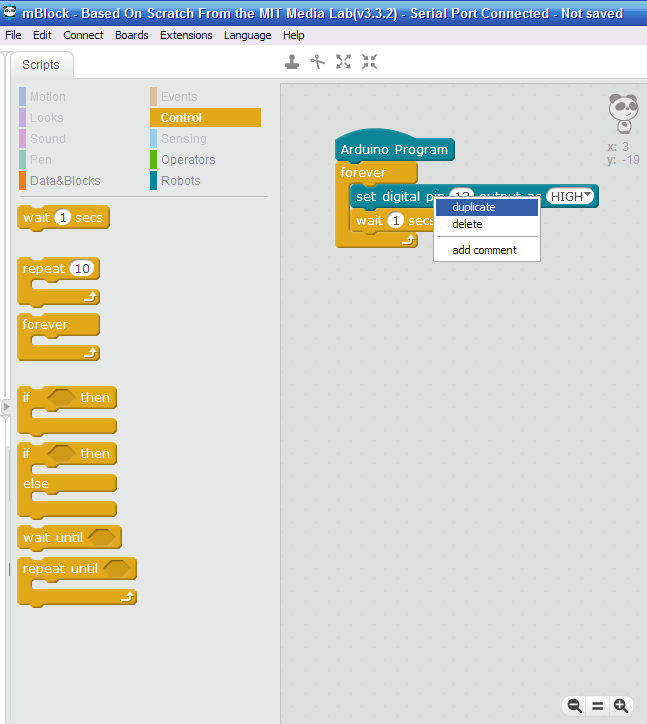Open the File menu

tap(13, 35)
